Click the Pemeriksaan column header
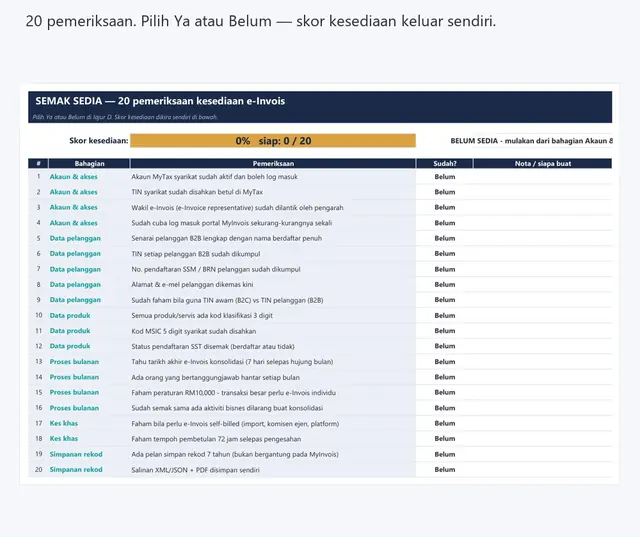 (x=273, y=164)
